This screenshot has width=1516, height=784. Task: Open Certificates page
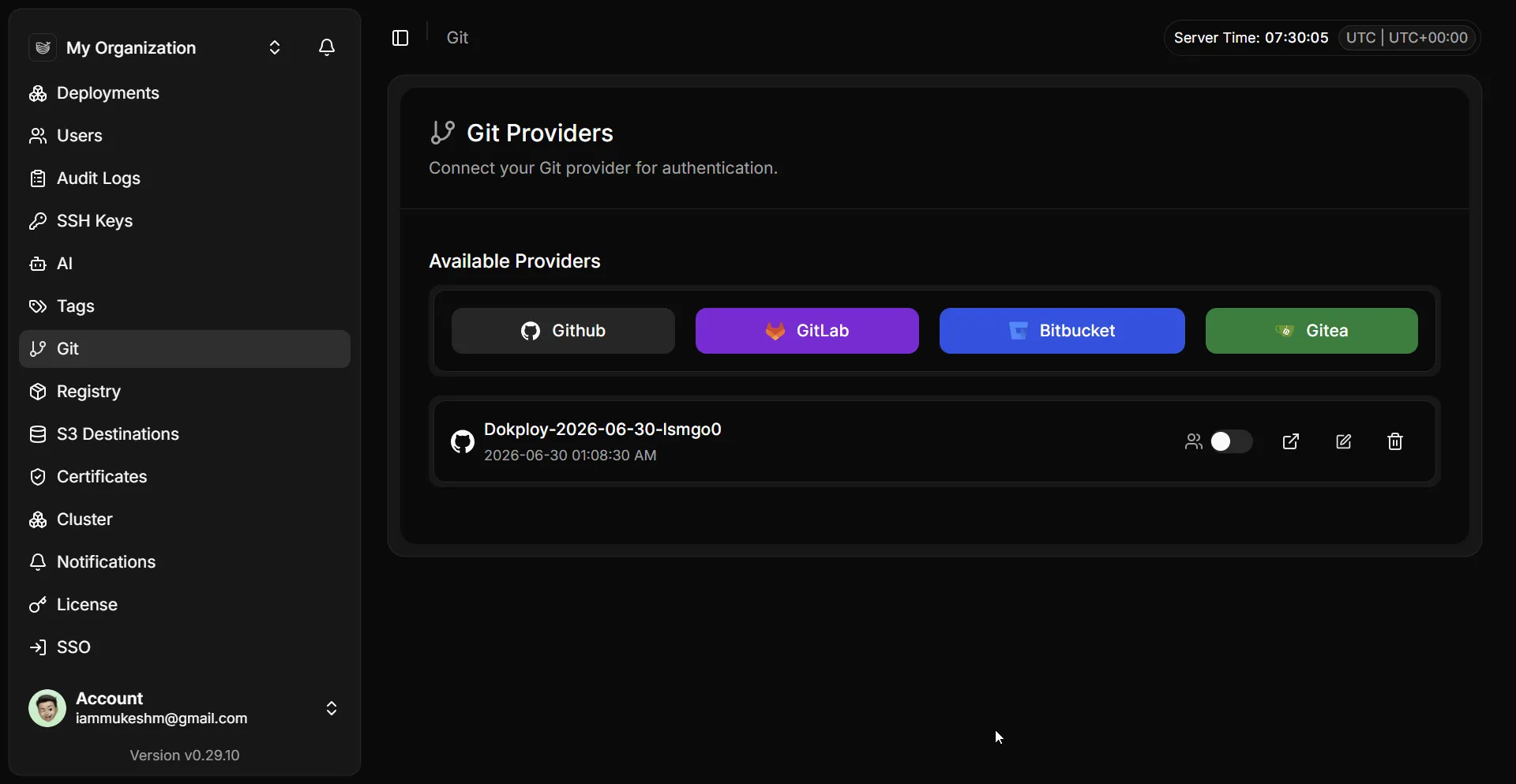pos(185,477)
